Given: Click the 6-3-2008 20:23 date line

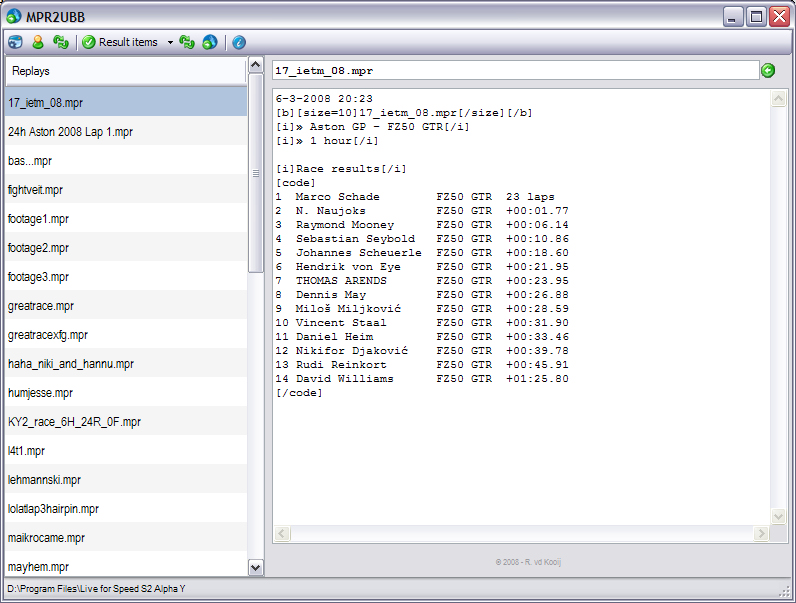Looking at the screenshot, I should pyautogui.click(x=324, y=98).
